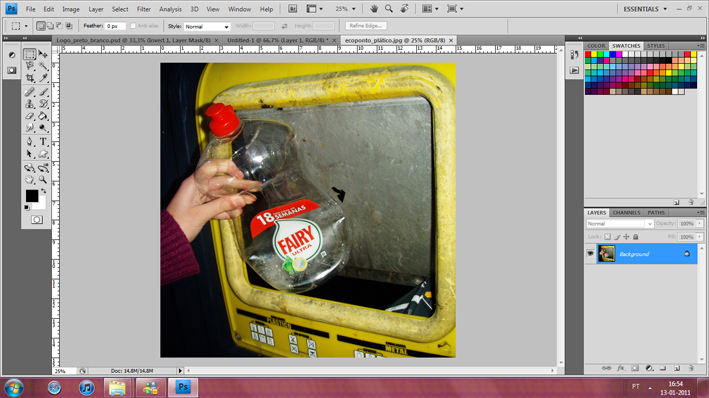709x398 pixels.
Task: Select the Pen tool
Action: 29,142
